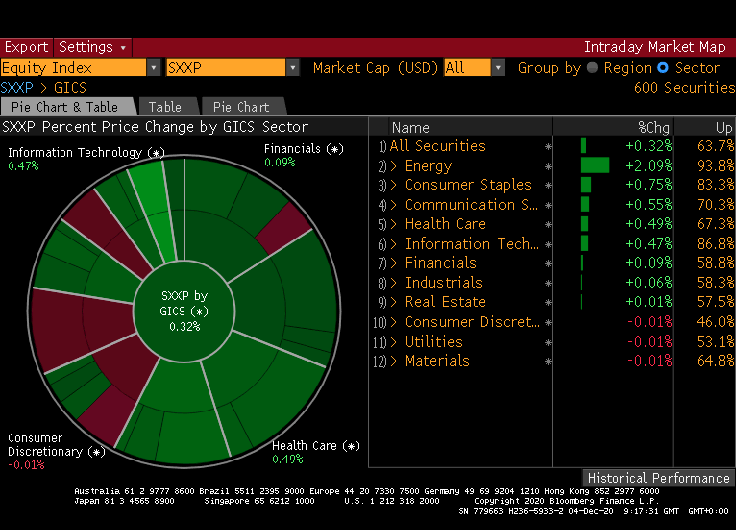Click the asterisk icon in Materials row
Viewport: 736px width, 530px height.
pyautogui.click(x=548, y=361)
